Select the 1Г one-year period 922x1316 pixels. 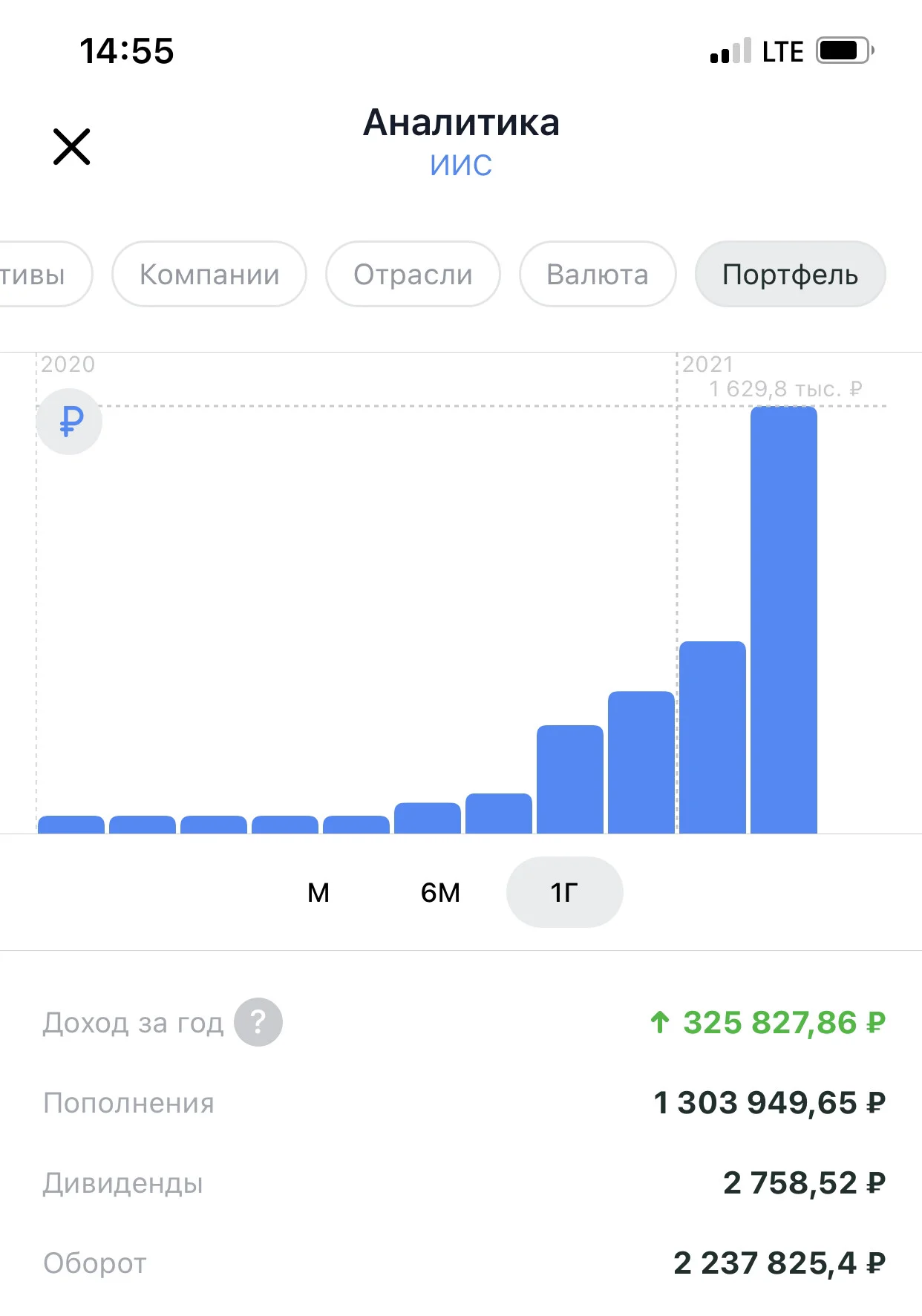(x=564, y=892)
